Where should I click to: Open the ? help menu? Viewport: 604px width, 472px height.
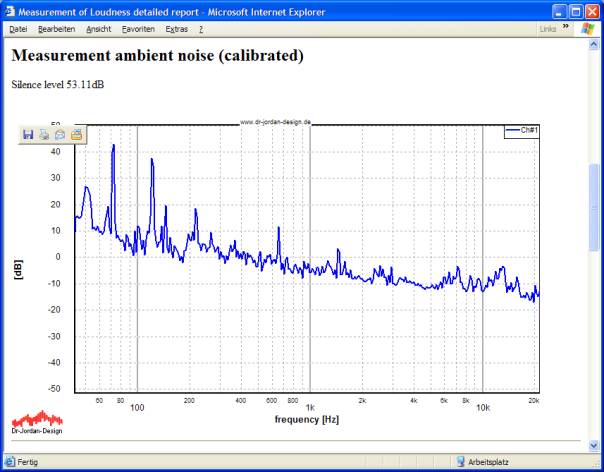coord(201,29)
